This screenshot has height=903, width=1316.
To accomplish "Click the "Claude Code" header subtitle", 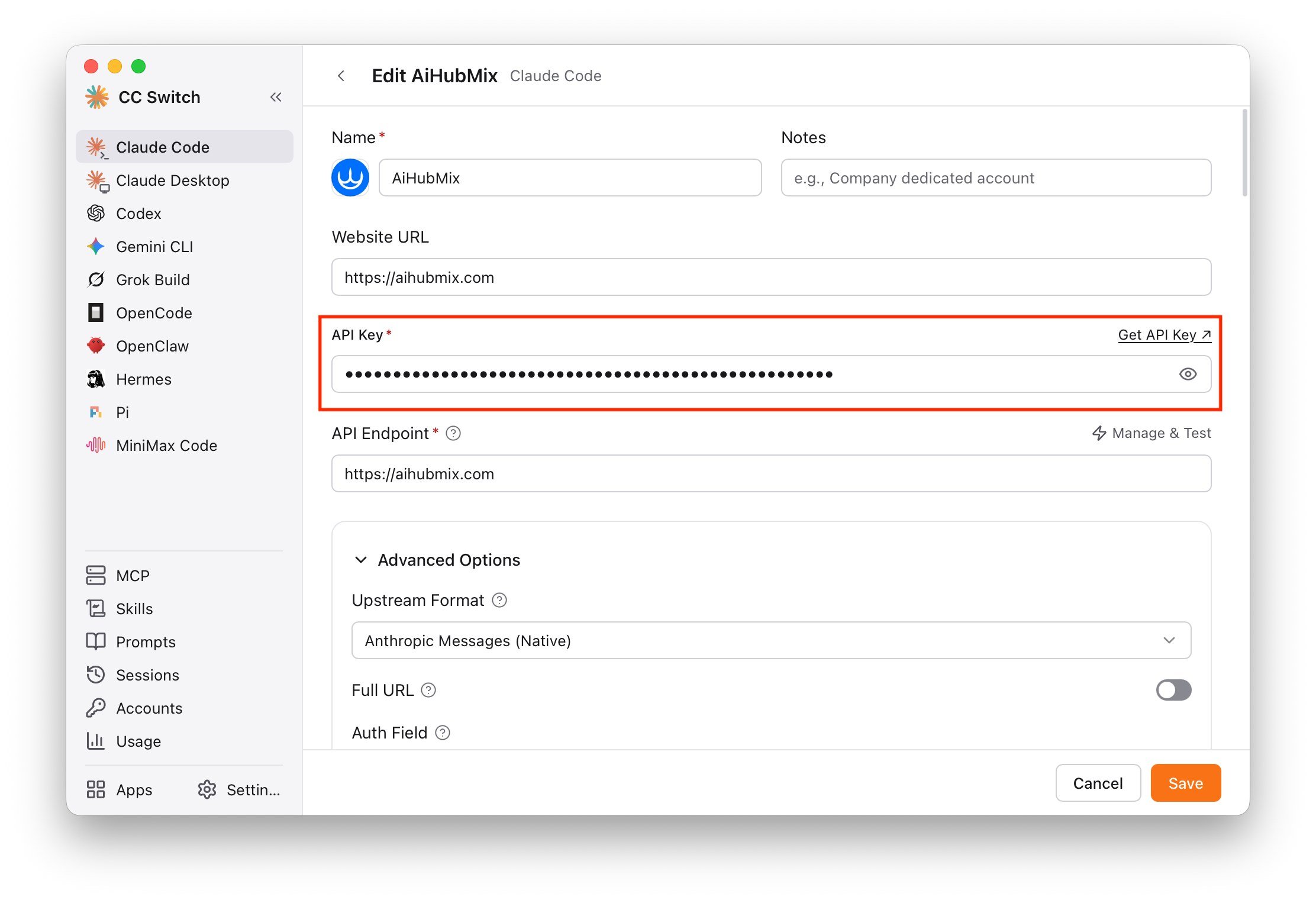I will [556, 76].
